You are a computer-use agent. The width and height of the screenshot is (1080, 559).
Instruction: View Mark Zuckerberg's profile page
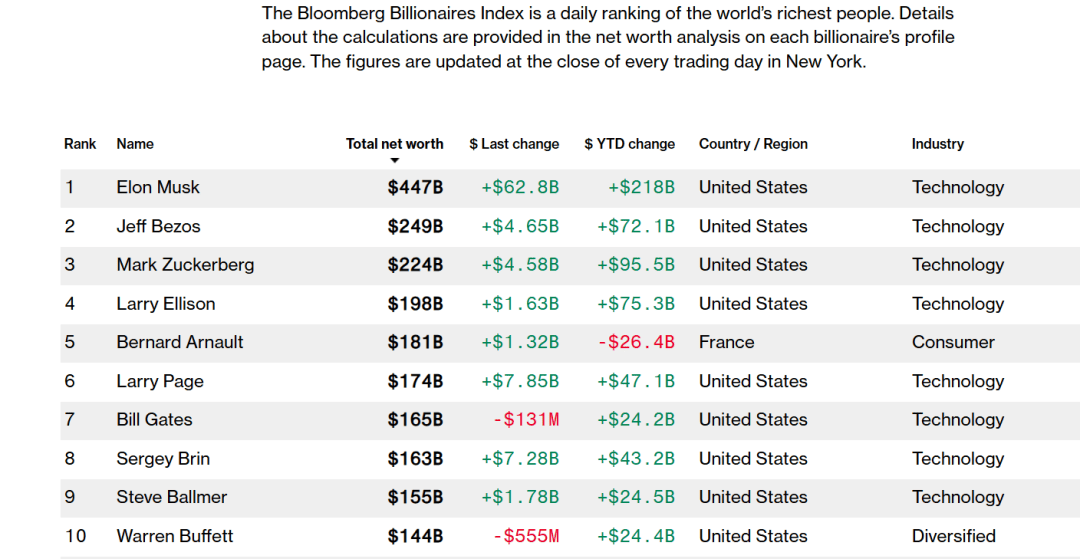pyautogui.click(x=185, y=265)
